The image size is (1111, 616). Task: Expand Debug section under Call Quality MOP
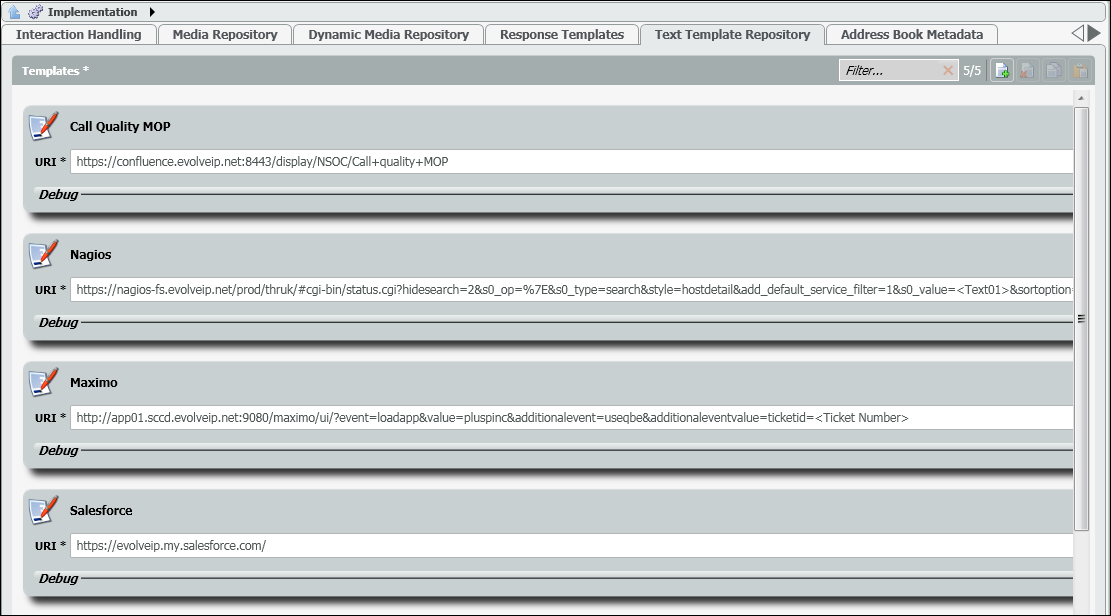click(x=59, y=194)
